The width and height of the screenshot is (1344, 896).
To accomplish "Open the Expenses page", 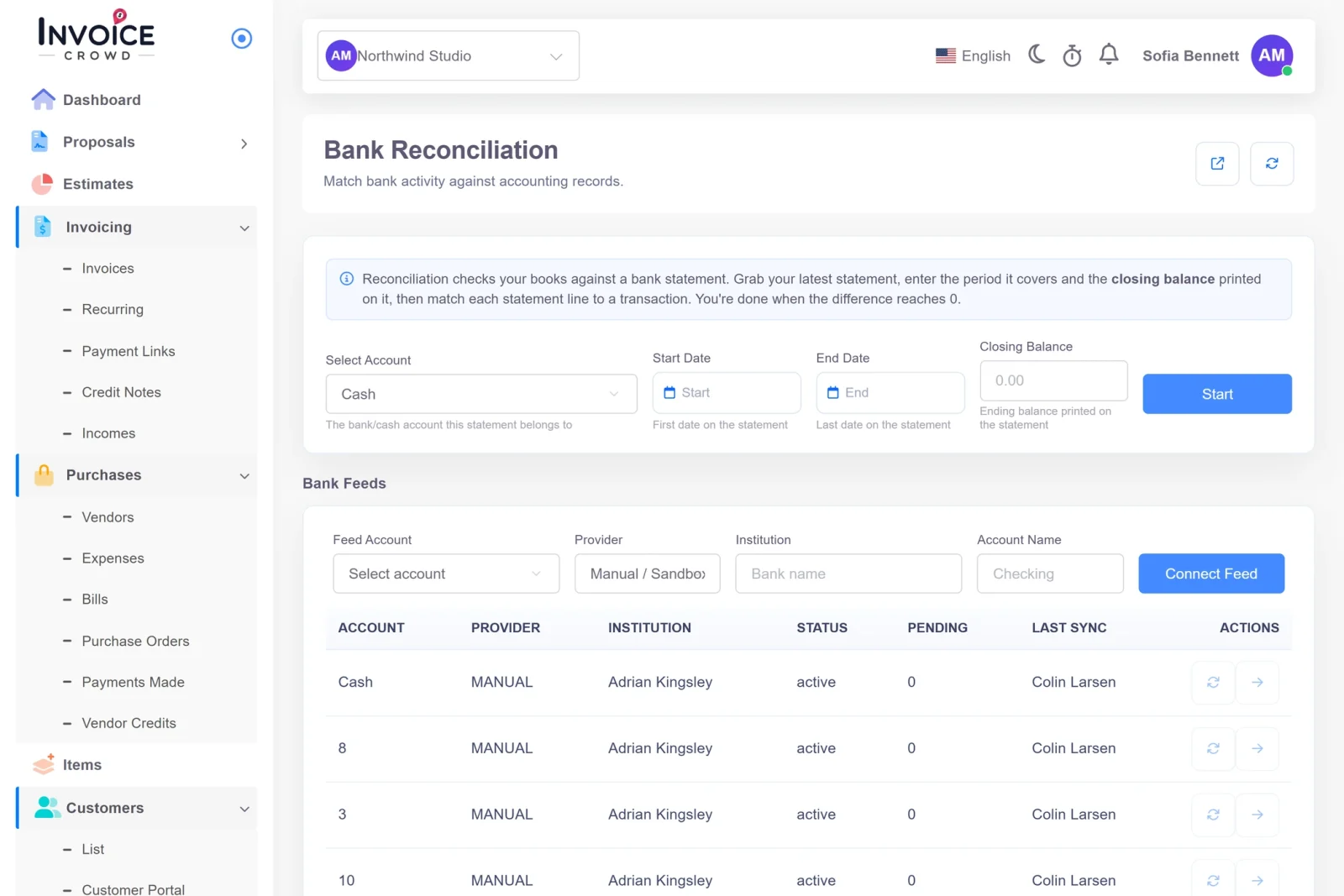I will (113, 558).
